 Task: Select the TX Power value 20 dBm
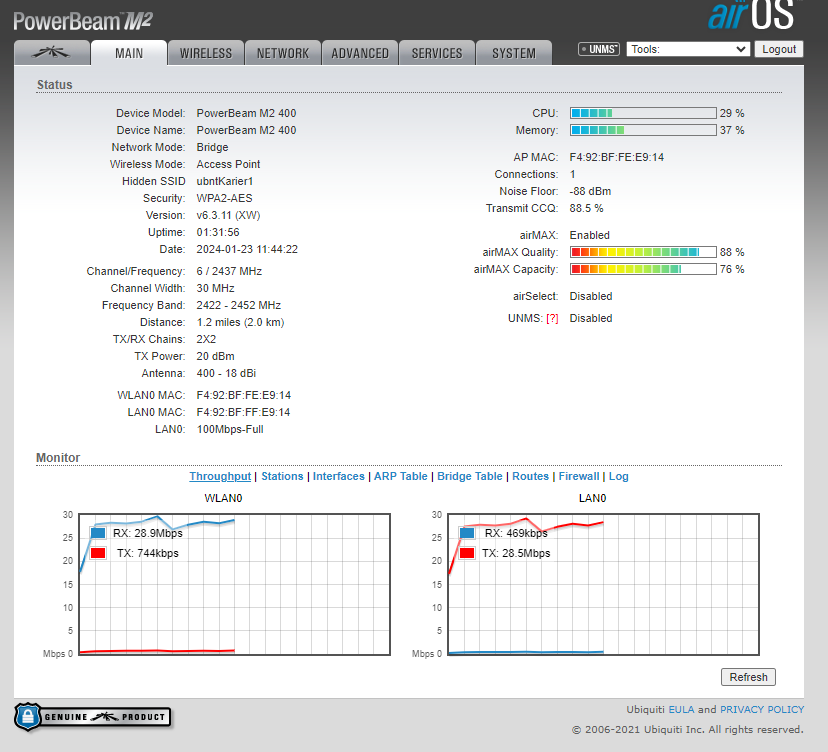[215, 356]
